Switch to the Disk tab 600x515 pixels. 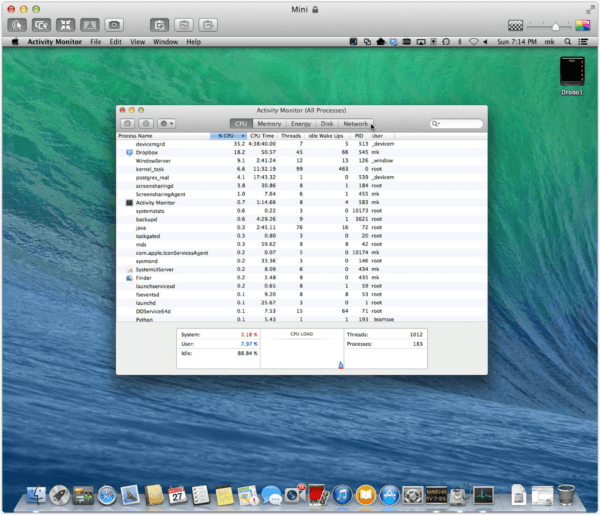[x=327, y=124]
